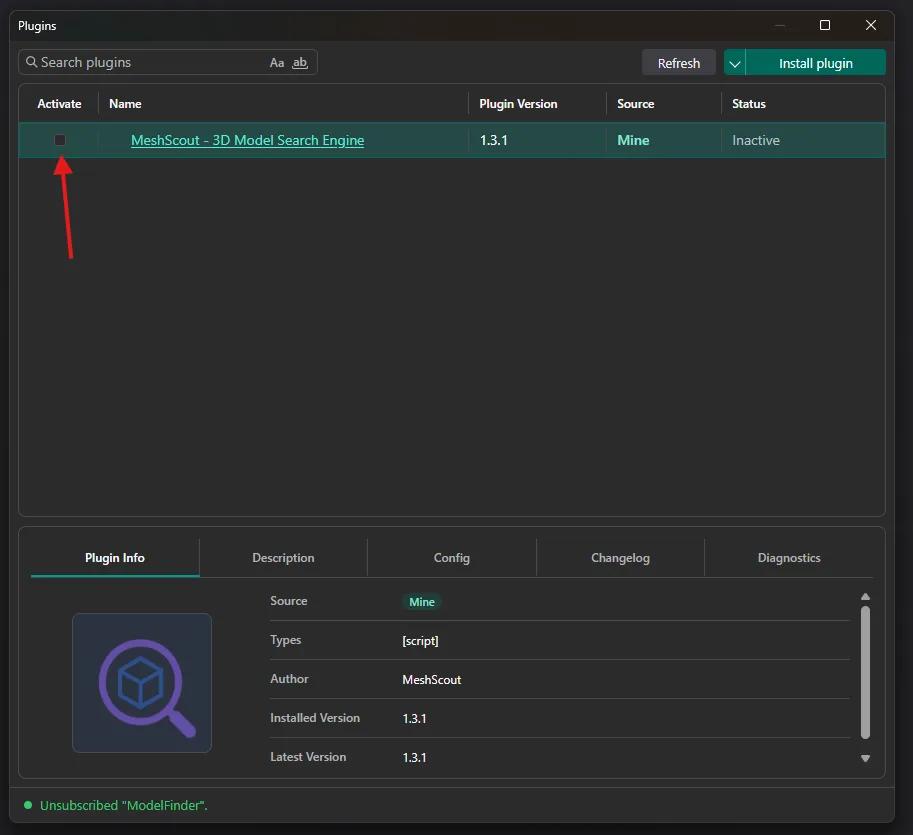Sort by the Name column header

coord(125,104)
